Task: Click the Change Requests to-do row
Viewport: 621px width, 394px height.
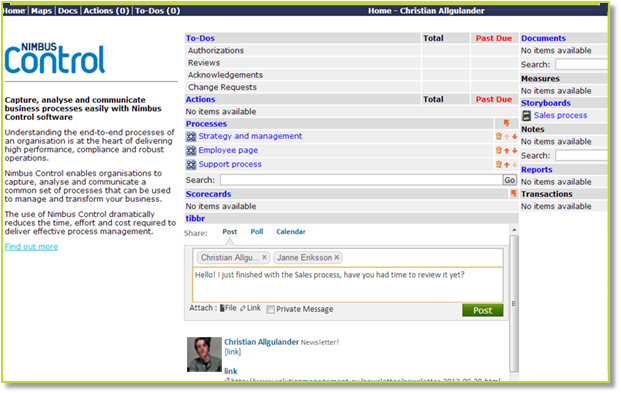Action: 303,88
